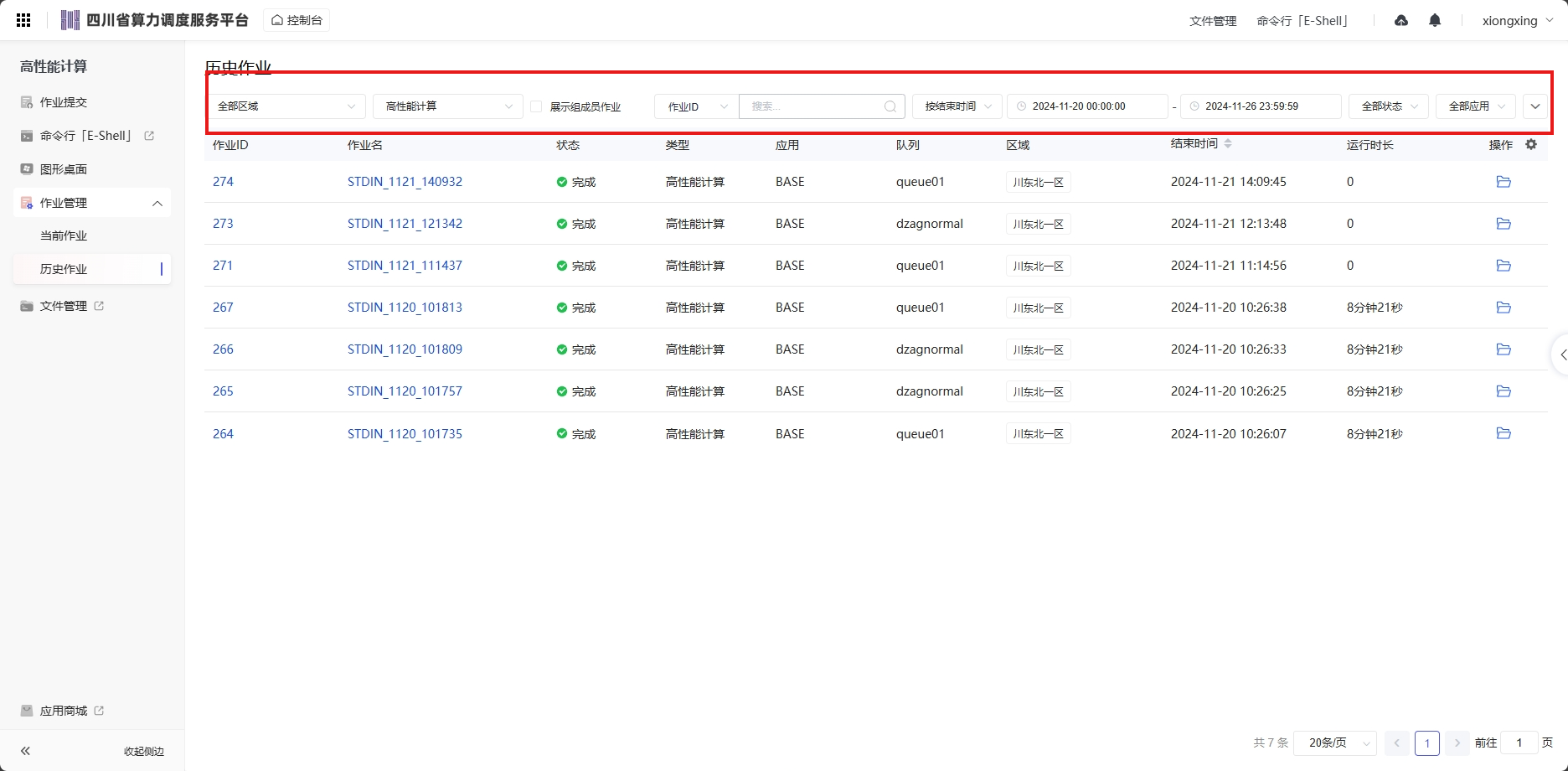1568x771 pixels.
Task: Click the go-to page number input
Action: 1519,743
